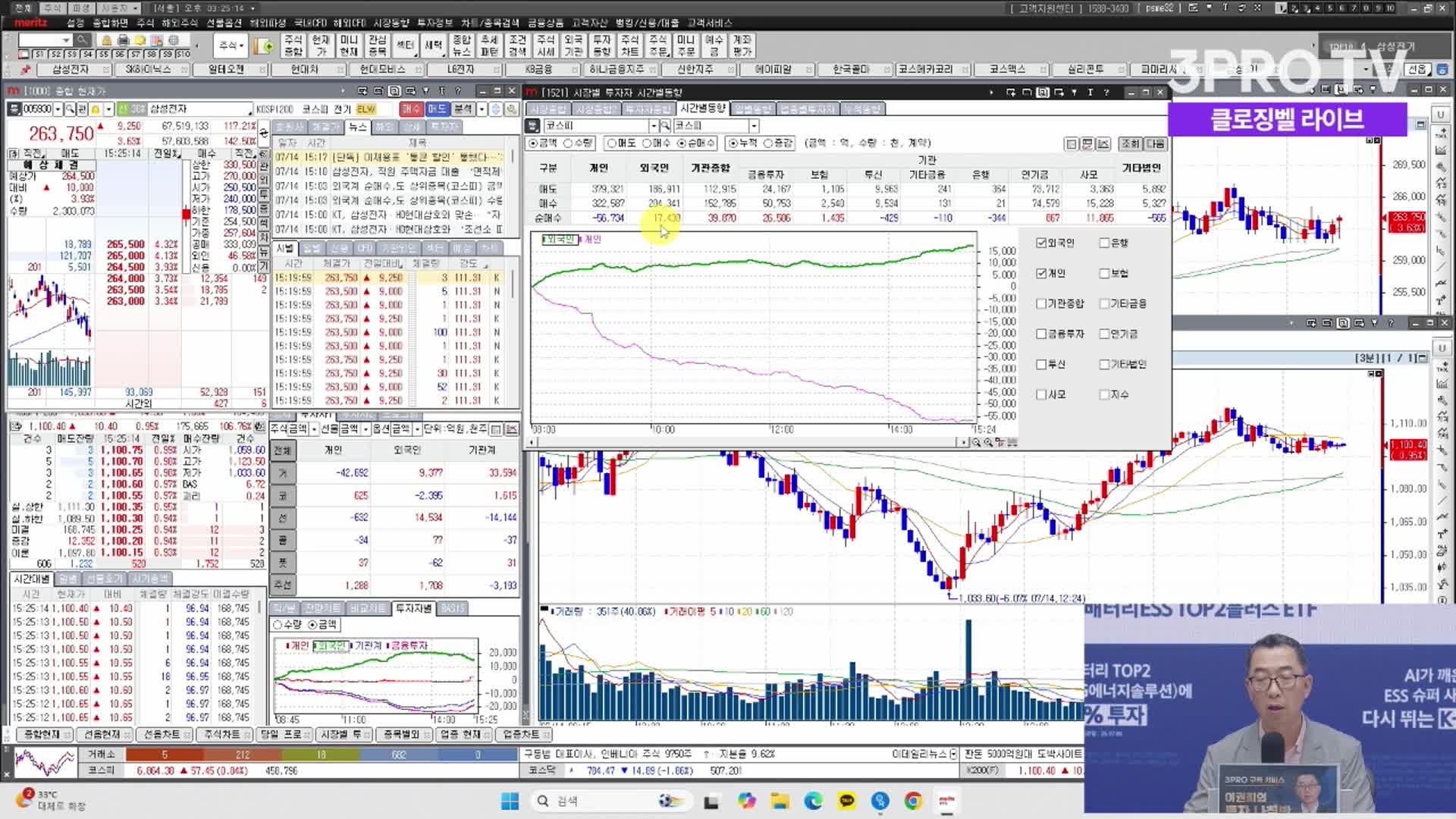Open KakaoTalk from the Windows taskbar
The width and height of the screenshot is (1456, 819).
[x=846, y=801]
